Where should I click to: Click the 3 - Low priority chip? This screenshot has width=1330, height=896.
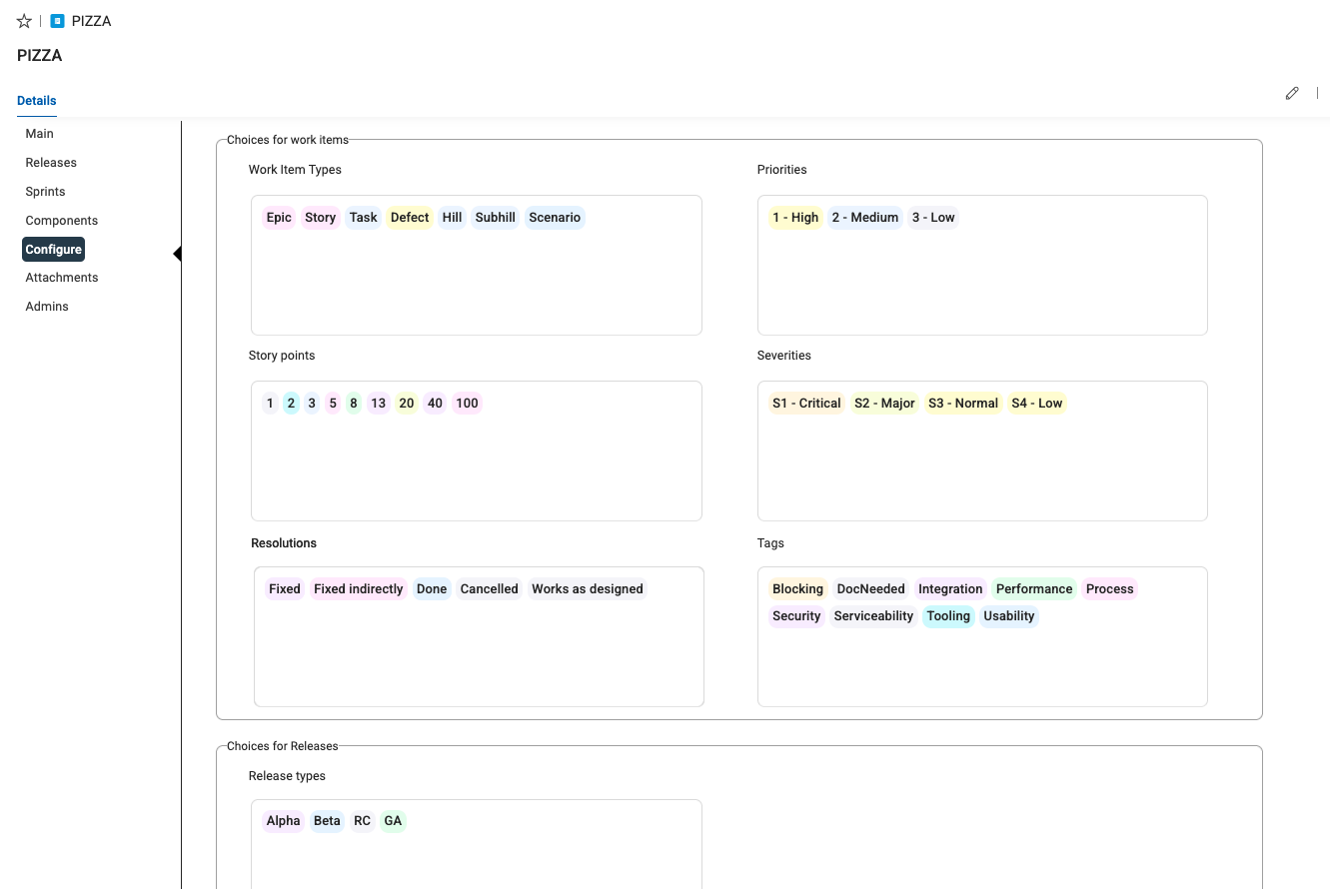pos(933,218)
